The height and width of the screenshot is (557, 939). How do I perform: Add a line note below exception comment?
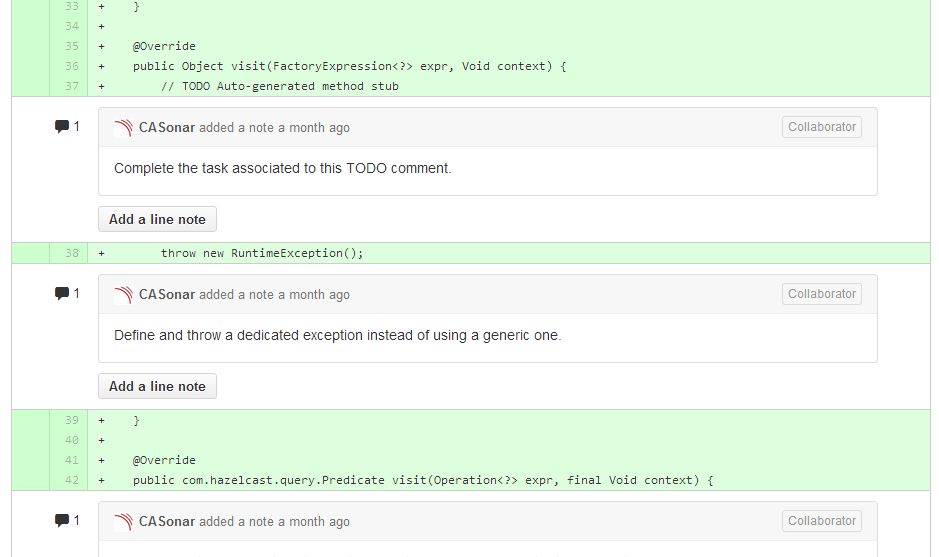pyautogui.click(x=157, y=387)
